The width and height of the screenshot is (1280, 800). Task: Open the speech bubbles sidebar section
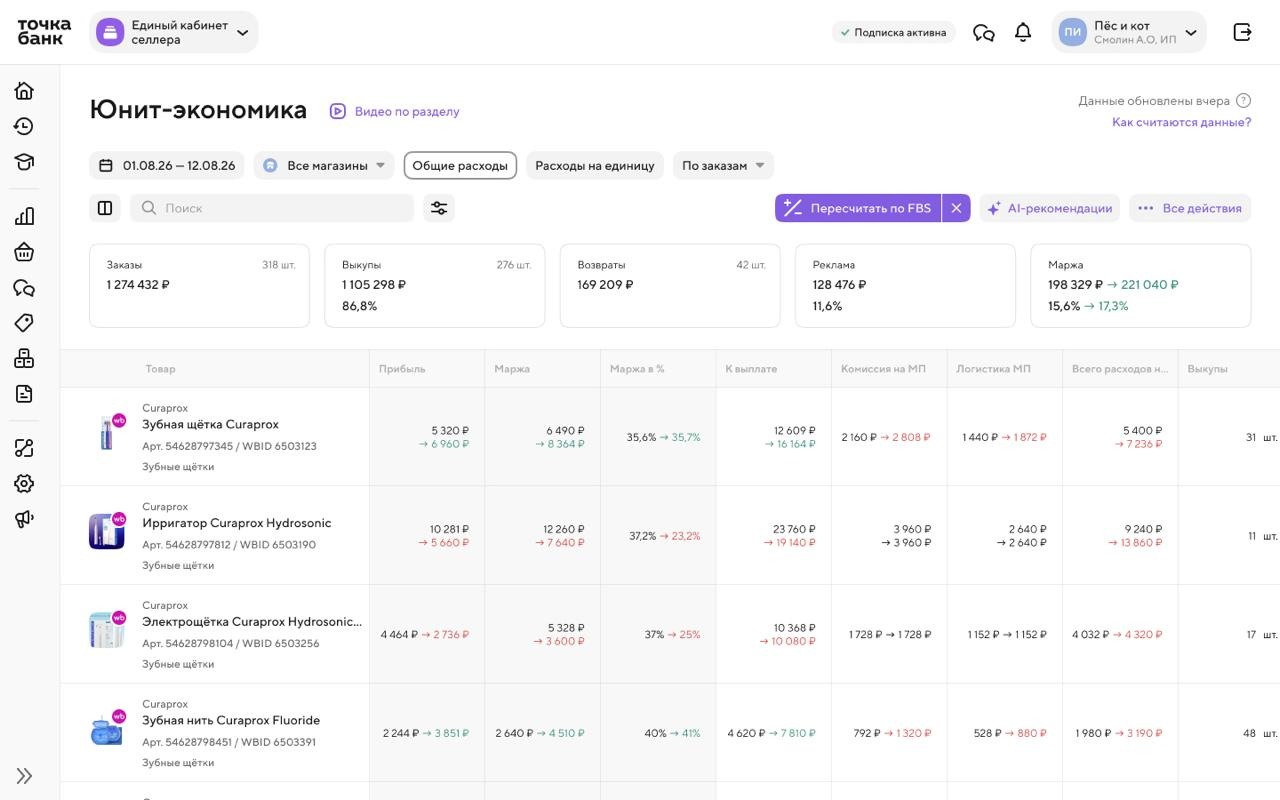tap(24, 288)
